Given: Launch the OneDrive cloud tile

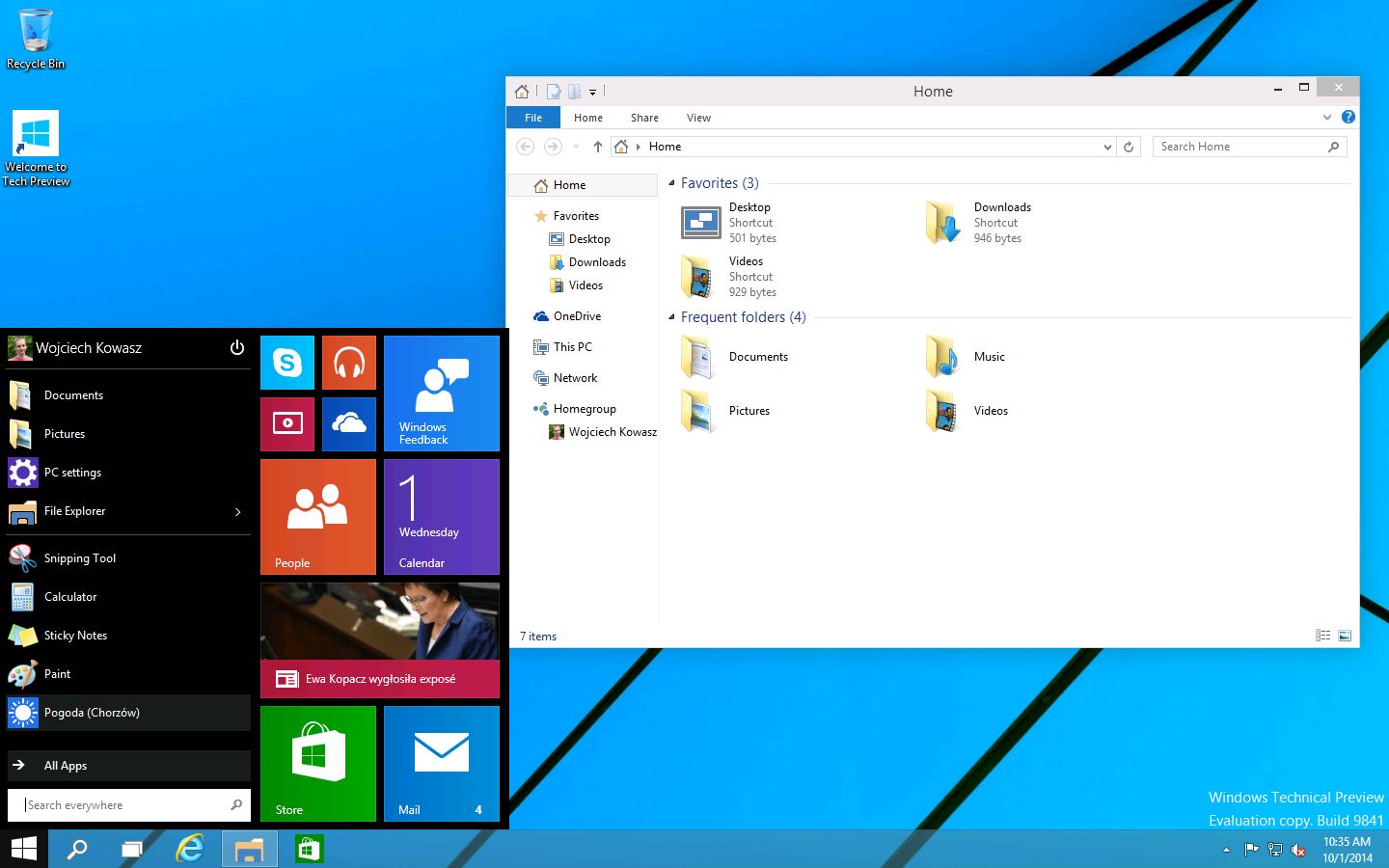Looking at the screenshot, I should tap(349, 424).
